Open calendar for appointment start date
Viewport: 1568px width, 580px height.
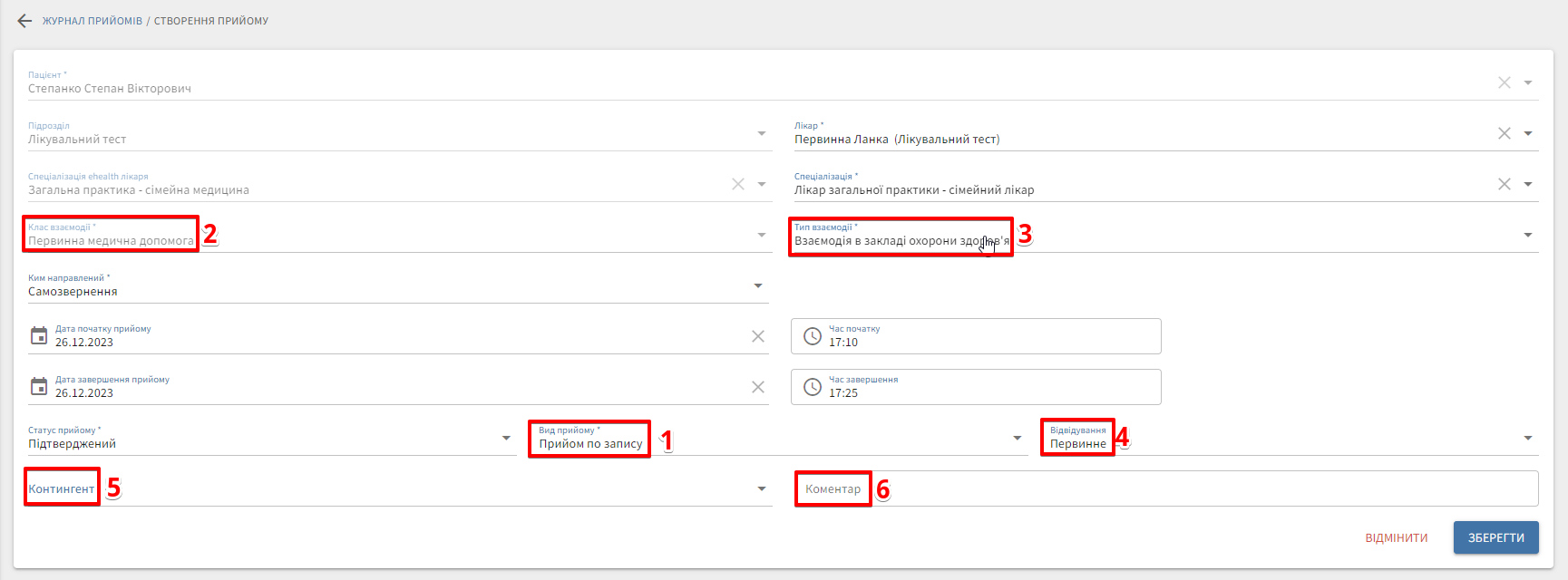(39, 336)
